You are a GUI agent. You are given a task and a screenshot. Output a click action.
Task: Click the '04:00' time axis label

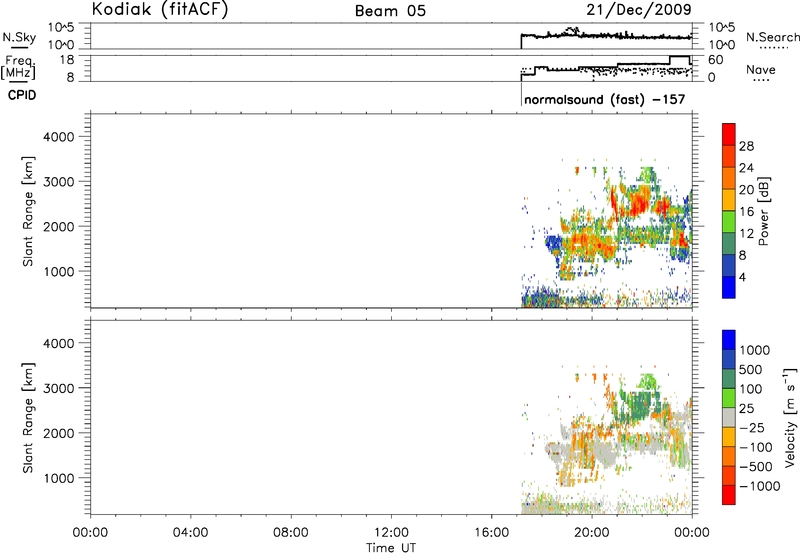coord(190,533)
